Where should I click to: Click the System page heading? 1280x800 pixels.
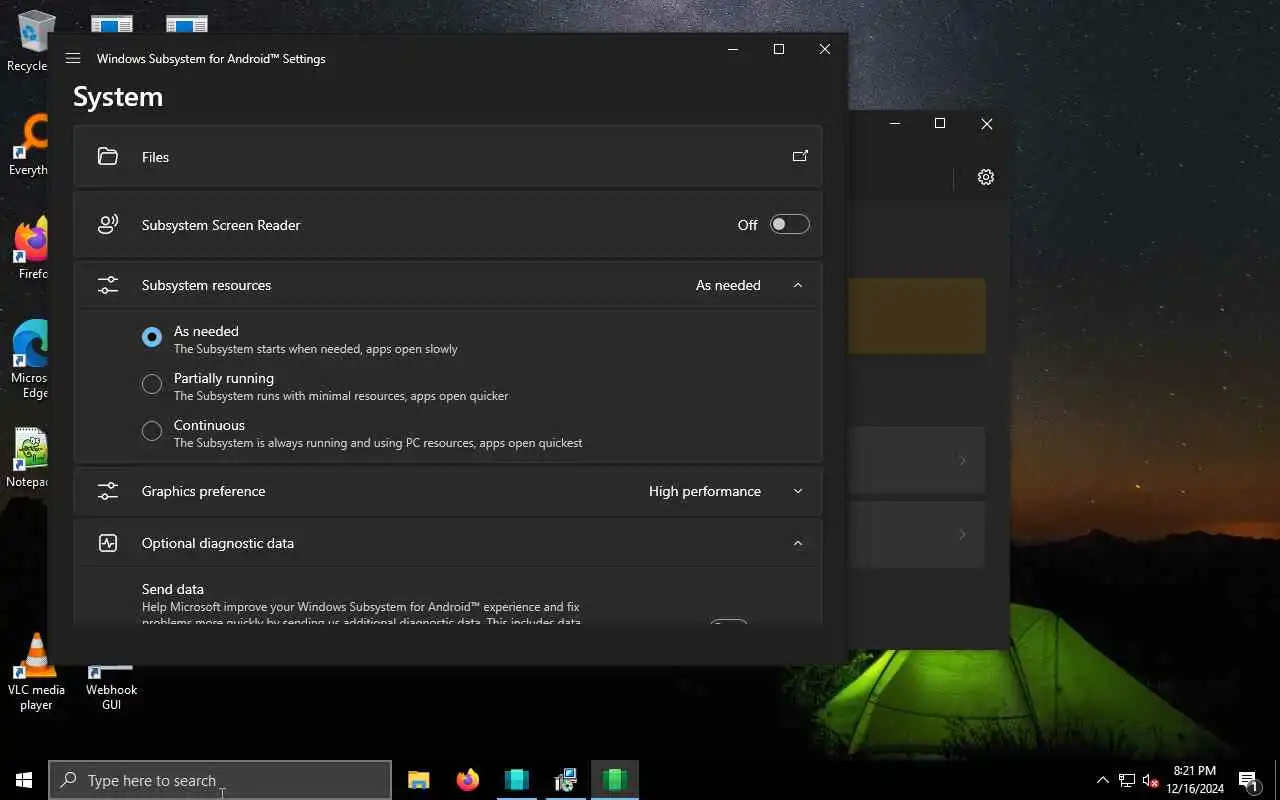[x=118, y=97]
